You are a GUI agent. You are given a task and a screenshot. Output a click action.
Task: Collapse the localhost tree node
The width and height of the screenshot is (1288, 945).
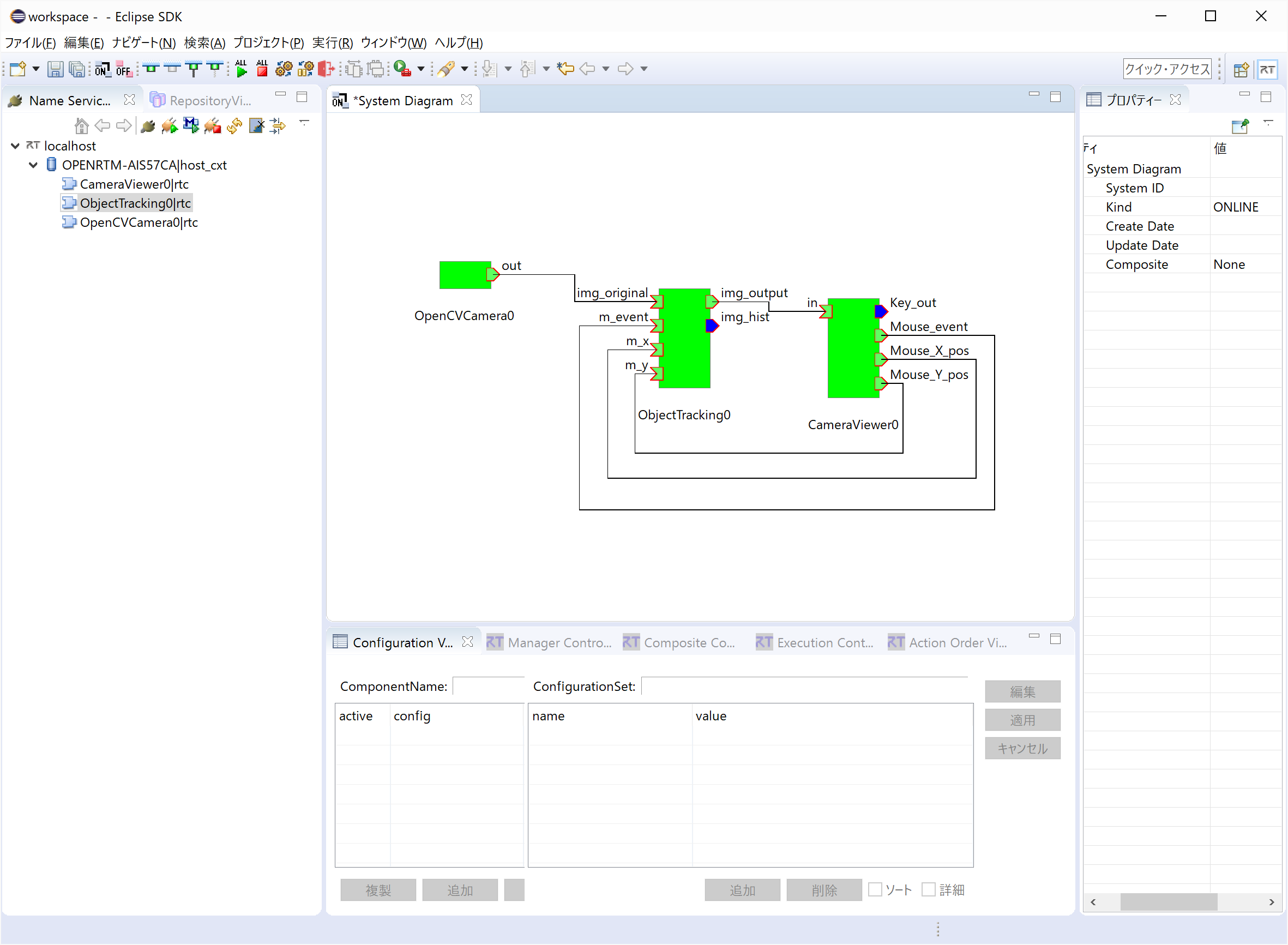point(15,147)
